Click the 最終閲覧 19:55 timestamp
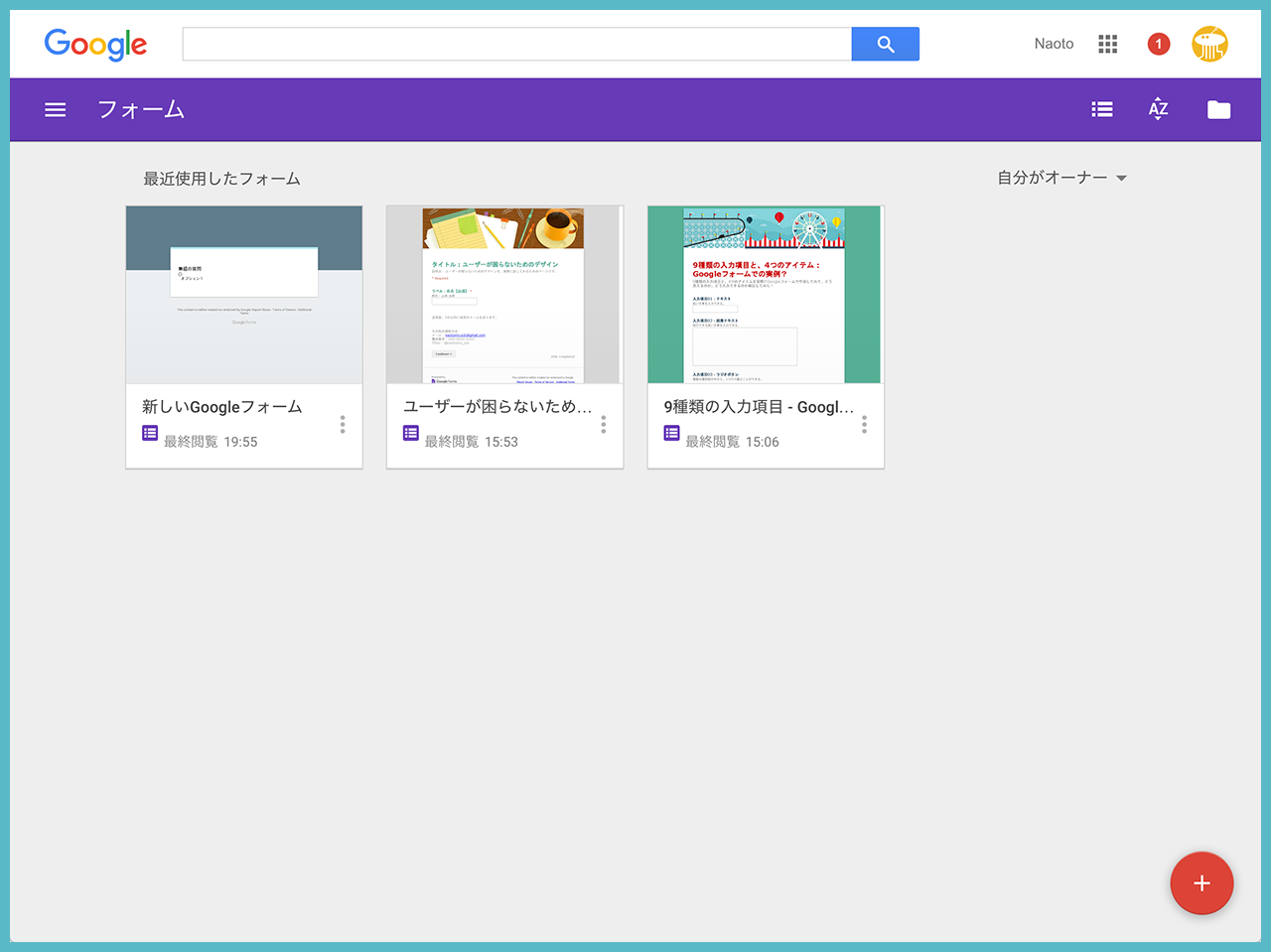The height and width of the screenshot is (952, 1271). coord(211,442)
